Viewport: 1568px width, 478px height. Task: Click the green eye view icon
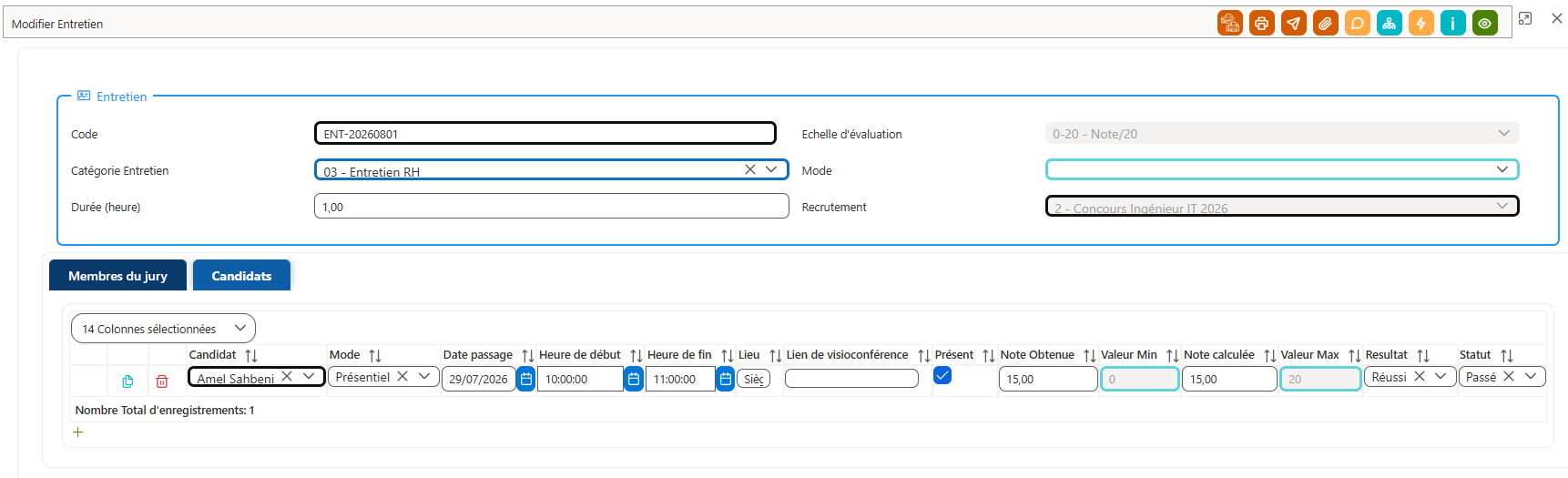[1485, 24]
